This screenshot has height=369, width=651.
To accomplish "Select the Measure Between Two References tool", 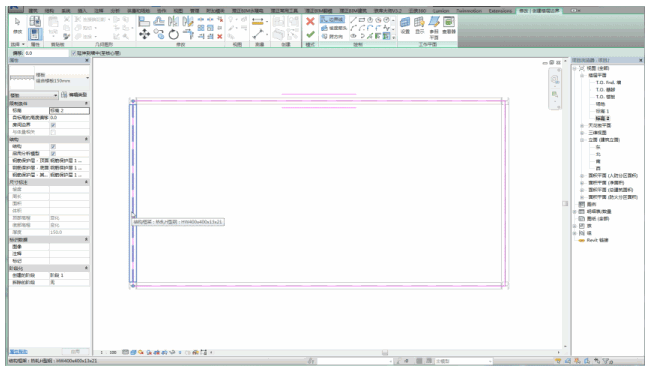I will pos(258,34).
